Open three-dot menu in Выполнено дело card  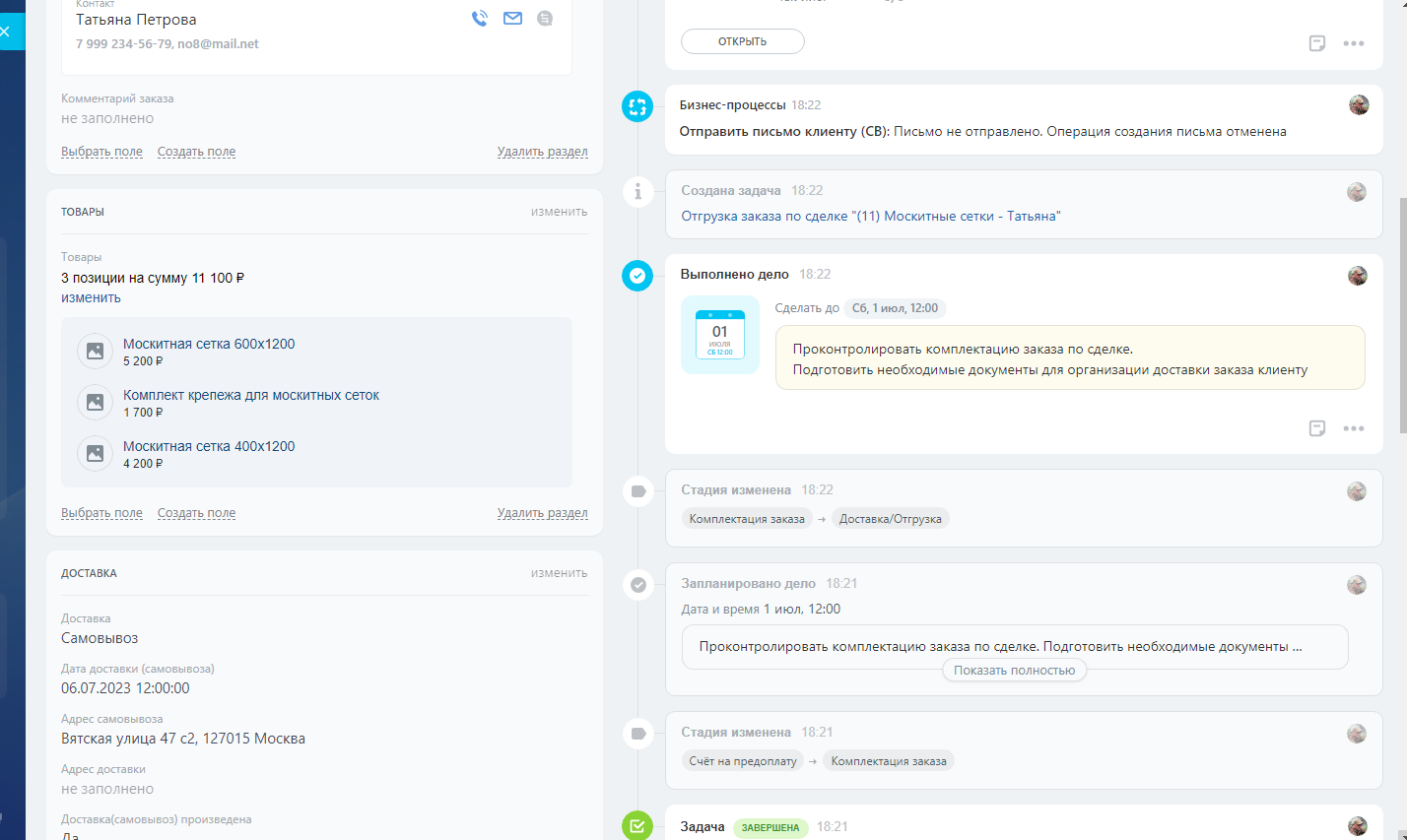[x=1354, y=428]
